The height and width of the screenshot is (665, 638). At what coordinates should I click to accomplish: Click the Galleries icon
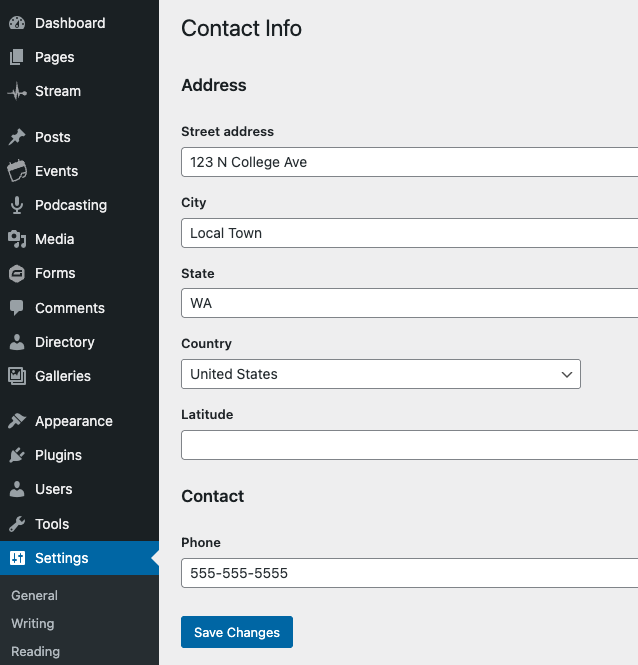(17, 376)
